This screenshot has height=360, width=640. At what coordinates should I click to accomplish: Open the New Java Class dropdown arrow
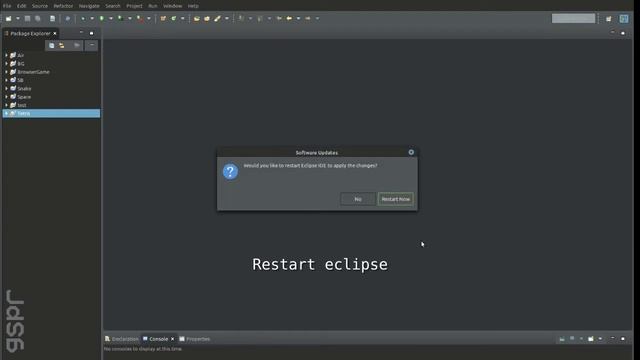point(182,18)
